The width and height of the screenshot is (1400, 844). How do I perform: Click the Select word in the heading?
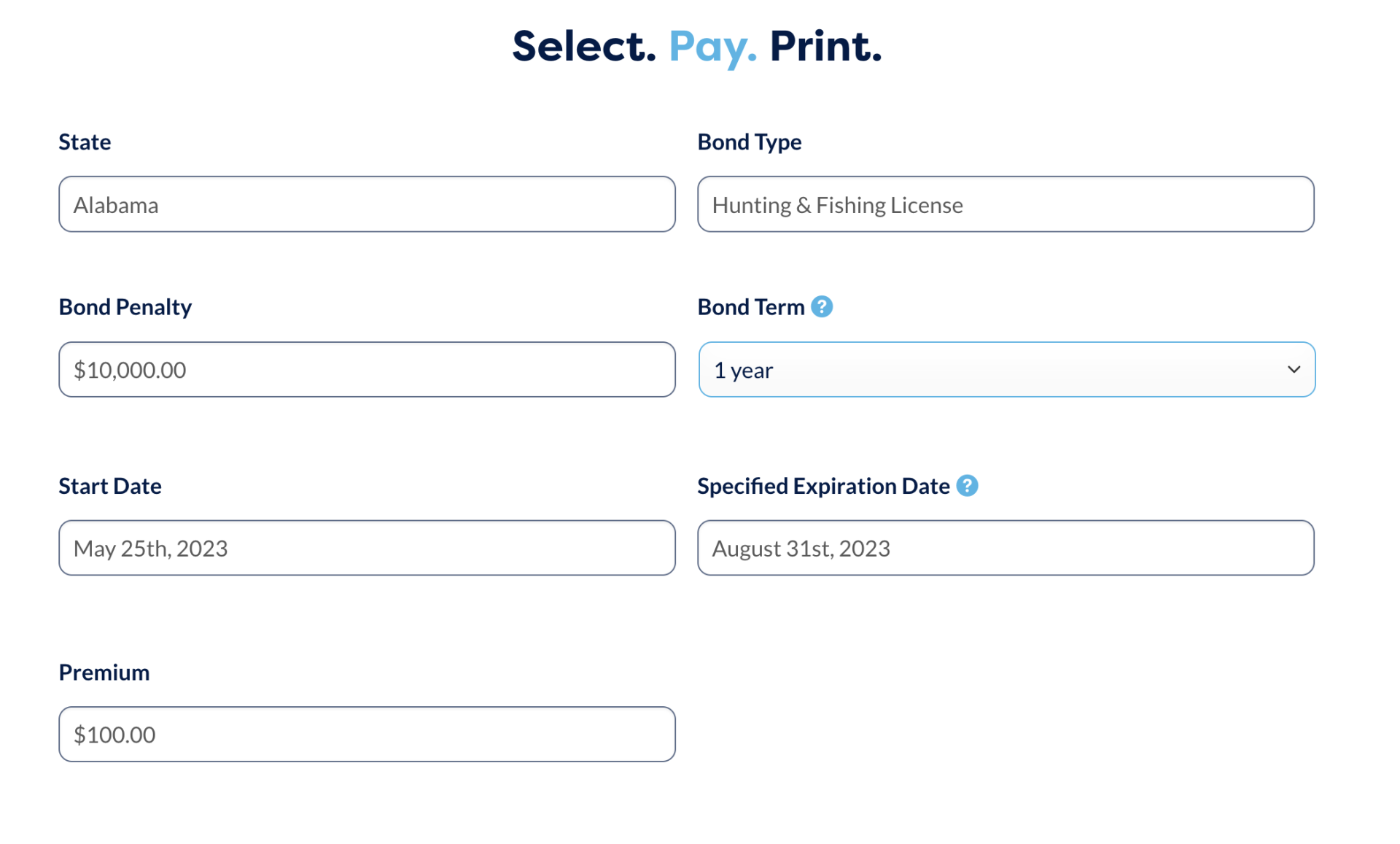pyautogui.click(x=583, y=47)
